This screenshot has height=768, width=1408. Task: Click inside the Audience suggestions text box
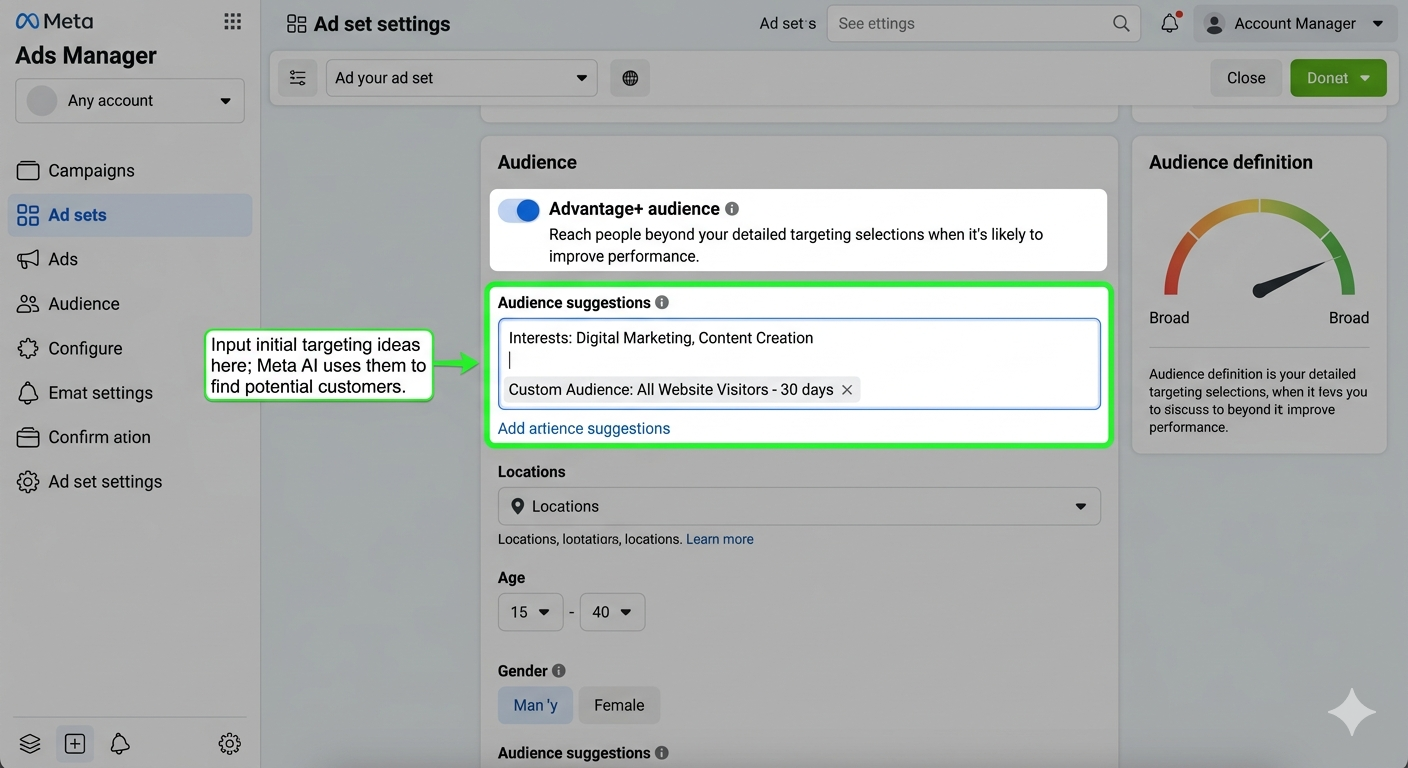pyautogui.click(x=799, y=364)
